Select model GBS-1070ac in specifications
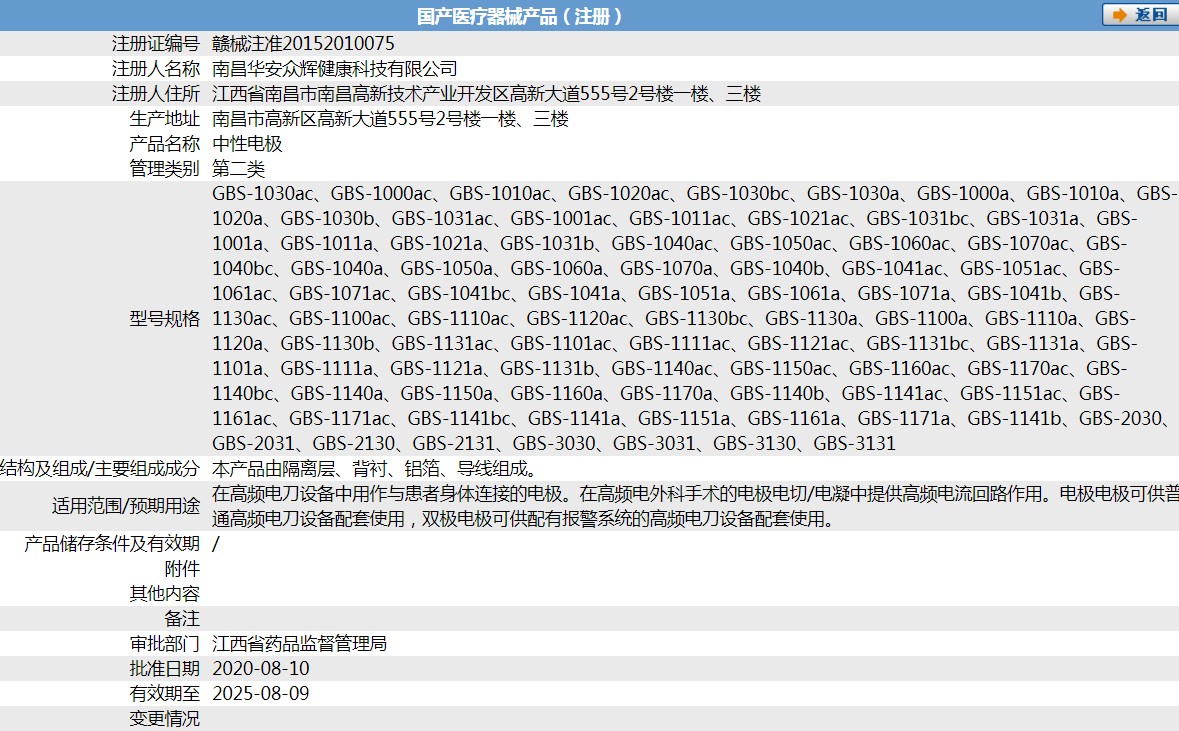This screenshot has width=1179, height=731. tap(1017, 243)
